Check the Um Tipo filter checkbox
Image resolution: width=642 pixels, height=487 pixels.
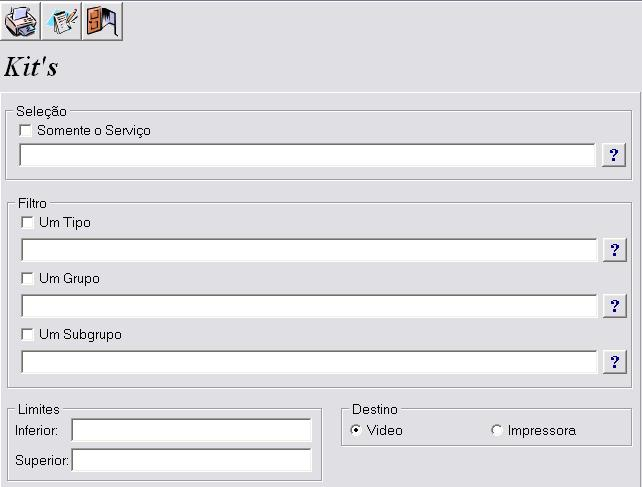[28, 223]
